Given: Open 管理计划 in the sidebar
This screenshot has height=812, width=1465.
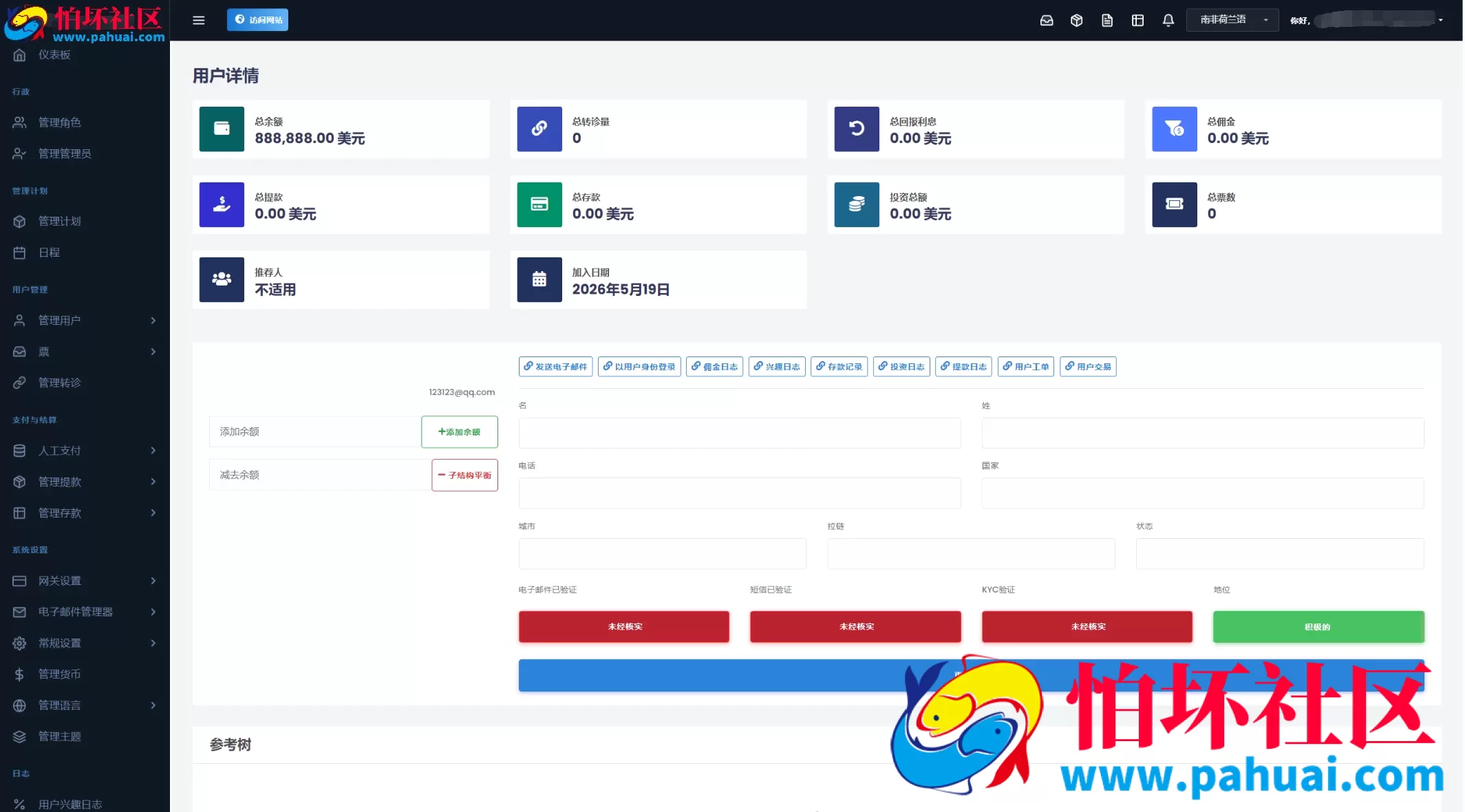Looking at the screenshot, I should pyautogui.click(x=60, y=222).
